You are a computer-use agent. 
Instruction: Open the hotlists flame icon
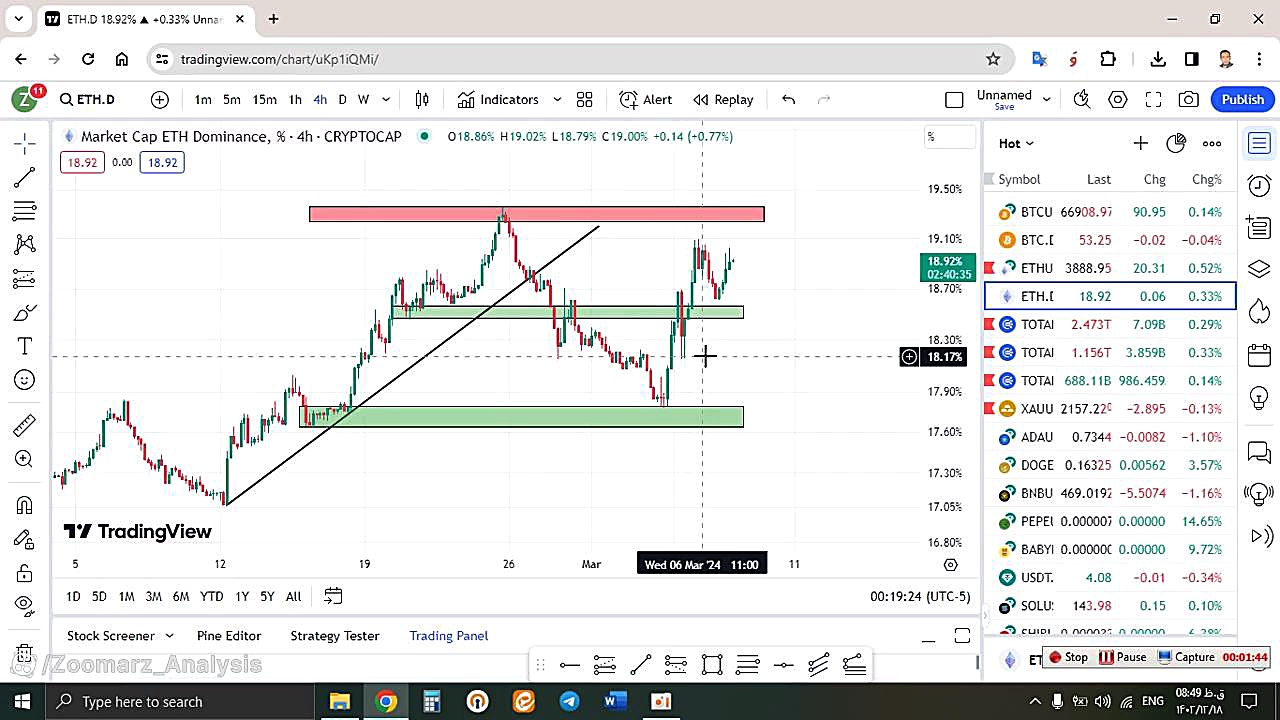(1259, 312)
